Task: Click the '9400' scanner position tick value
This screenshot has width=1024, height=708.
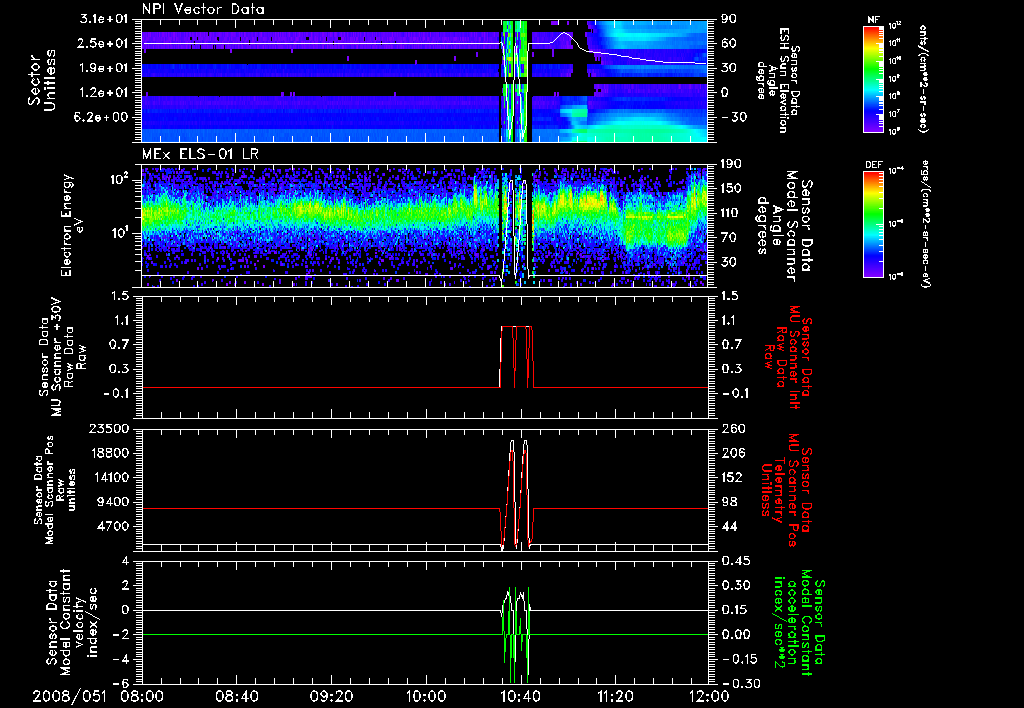Action: click(112, 502)
